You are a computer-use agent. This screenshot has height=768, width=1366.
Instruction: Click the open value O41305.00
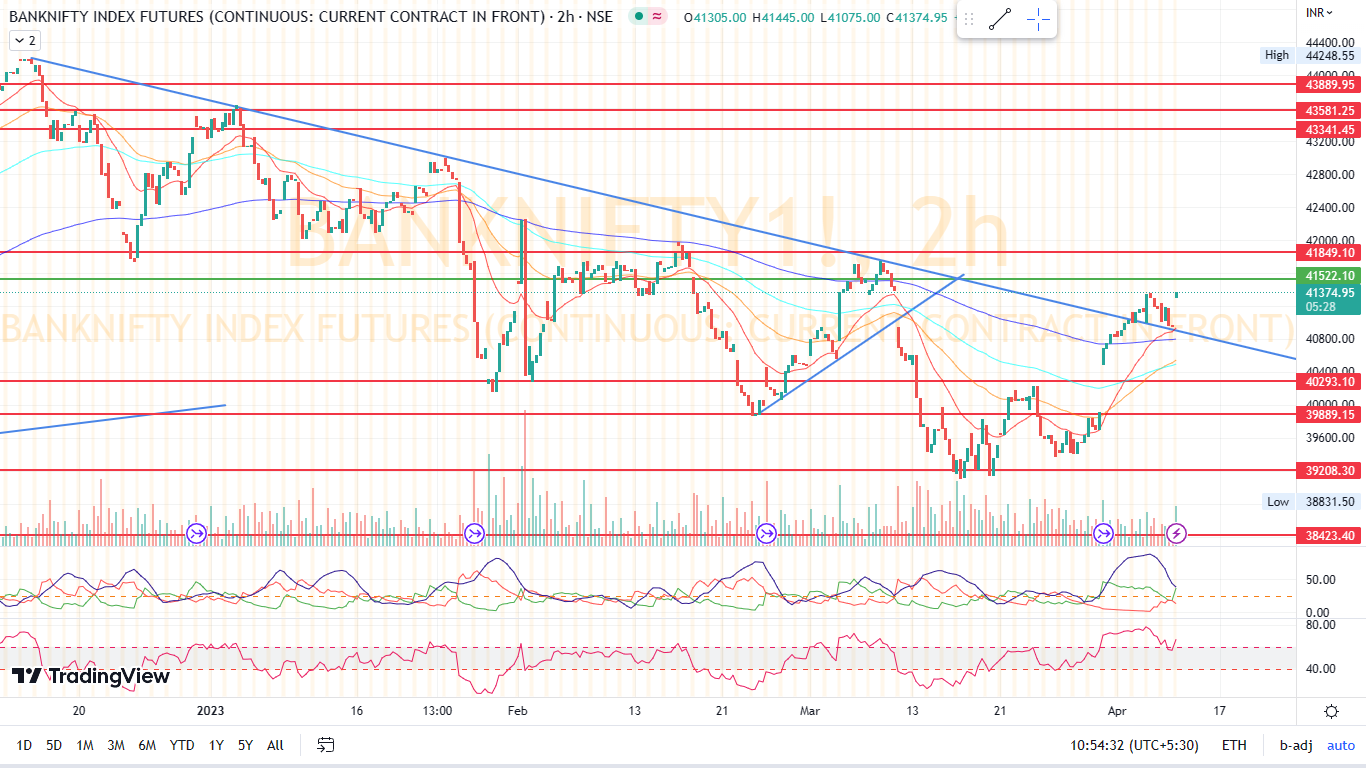click(x=714, y=18)
